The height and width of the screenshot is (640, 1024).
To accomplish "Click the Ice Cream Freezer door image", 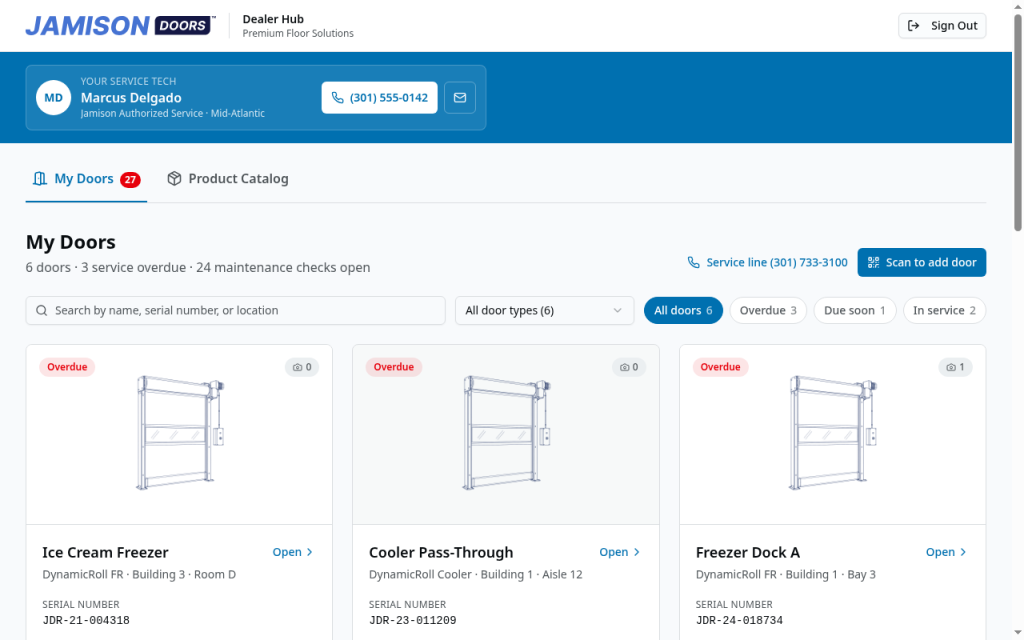I will (179, 433).
